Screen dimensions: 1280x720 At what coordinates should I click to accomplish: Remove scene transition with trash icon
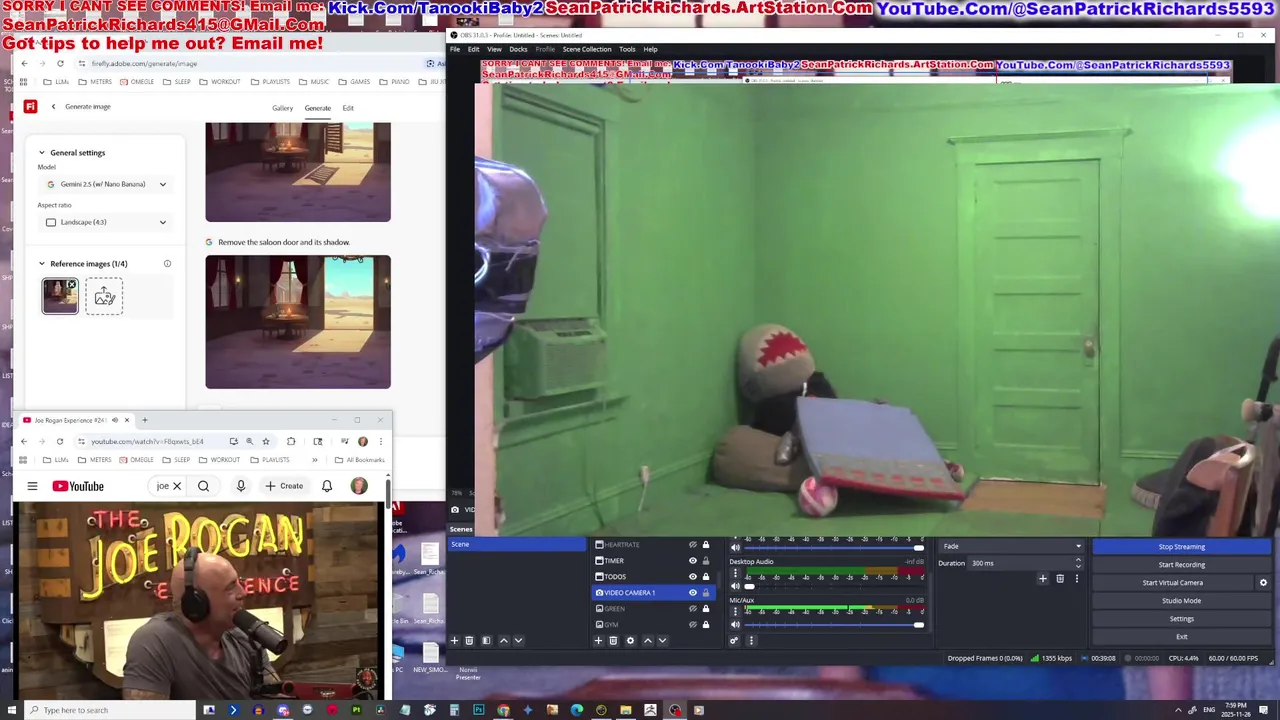pyautogui.click(x=1060, y=578)
